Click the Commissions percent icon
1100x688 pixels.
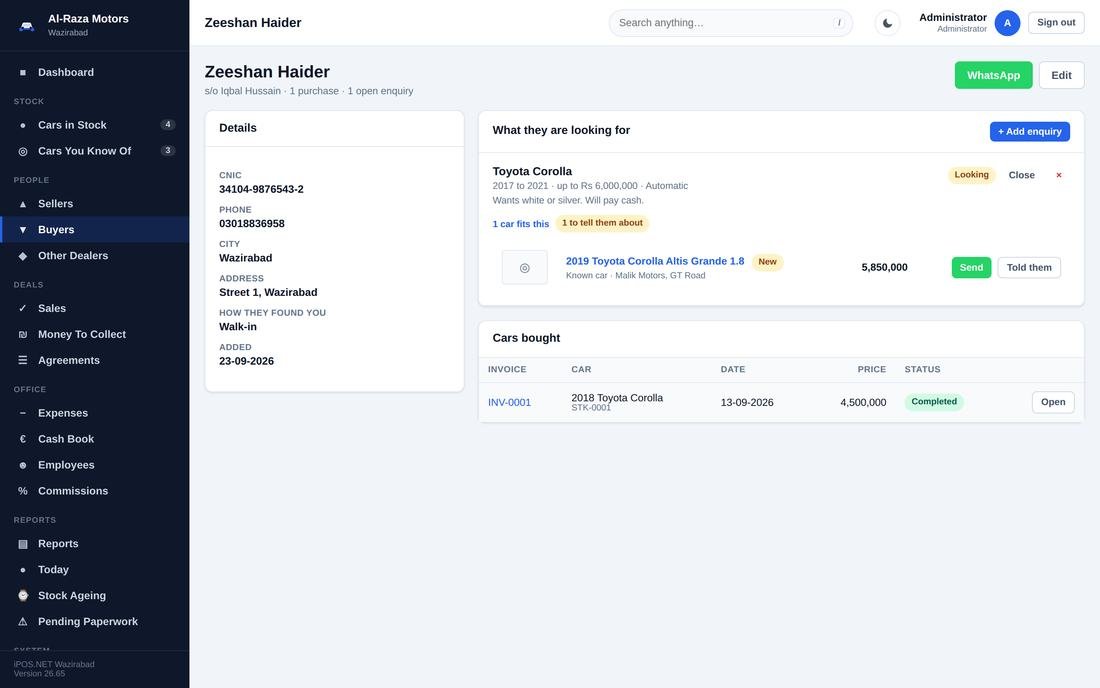(x=22, y=490)
